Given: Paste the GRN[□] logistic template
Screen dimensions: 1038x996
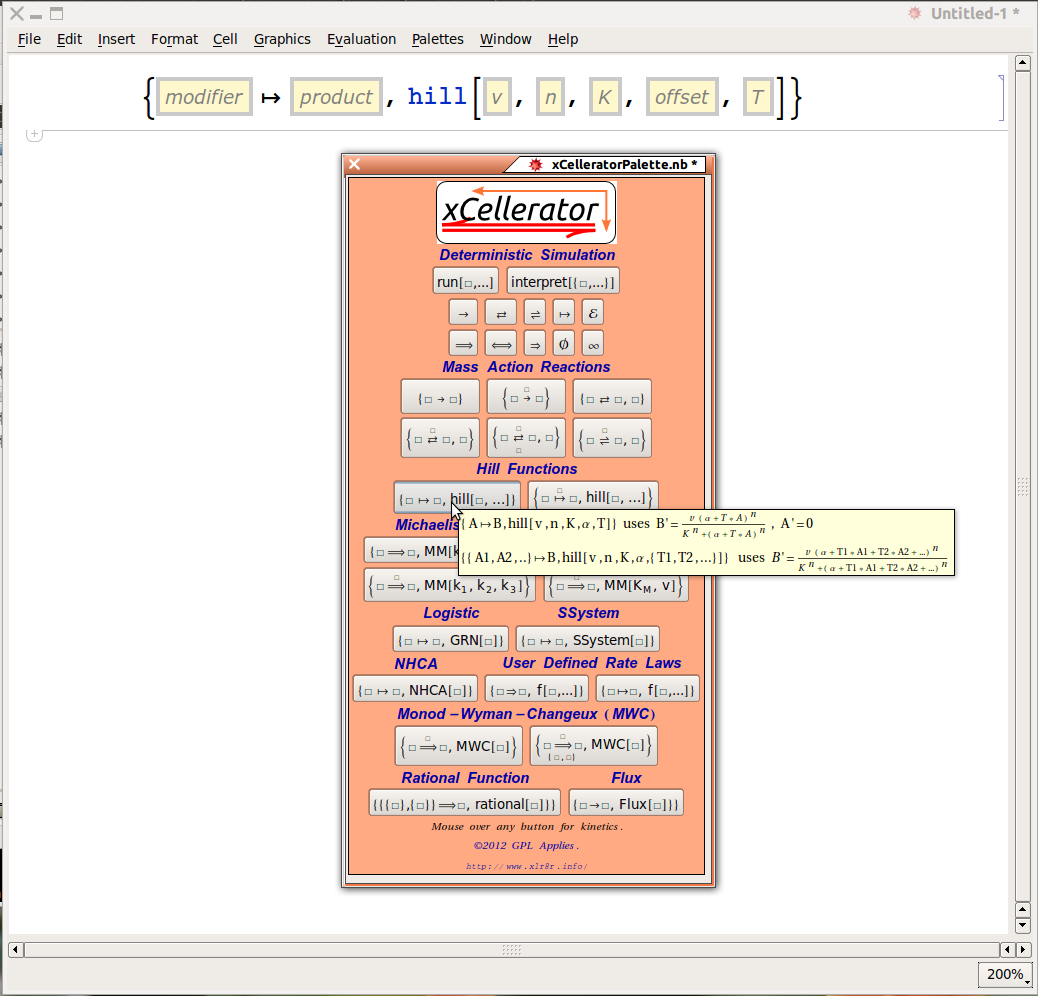Looking at the screenshot, I should point(451,640).
